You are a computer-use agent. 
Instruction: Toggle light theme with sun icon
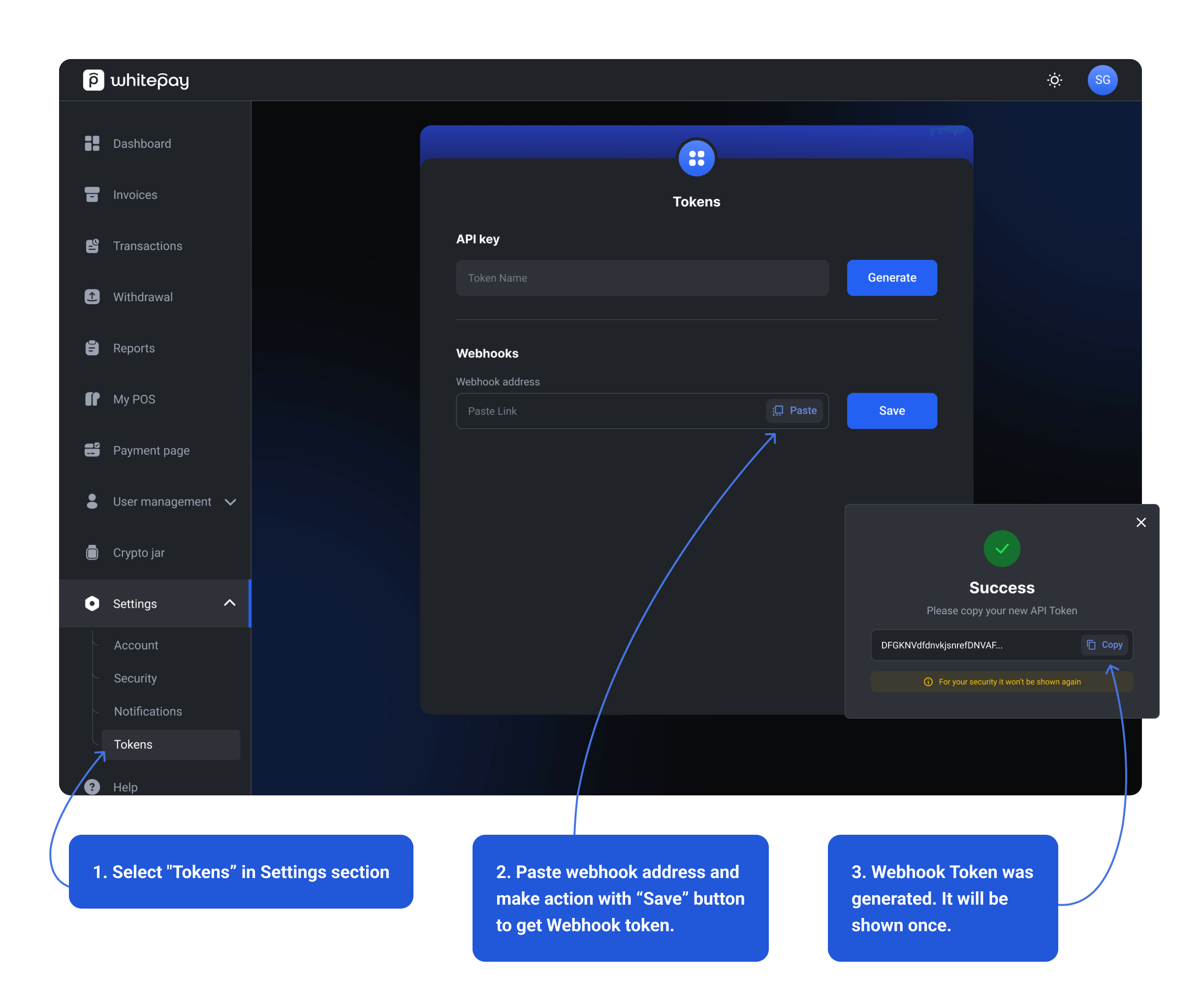1054,80
